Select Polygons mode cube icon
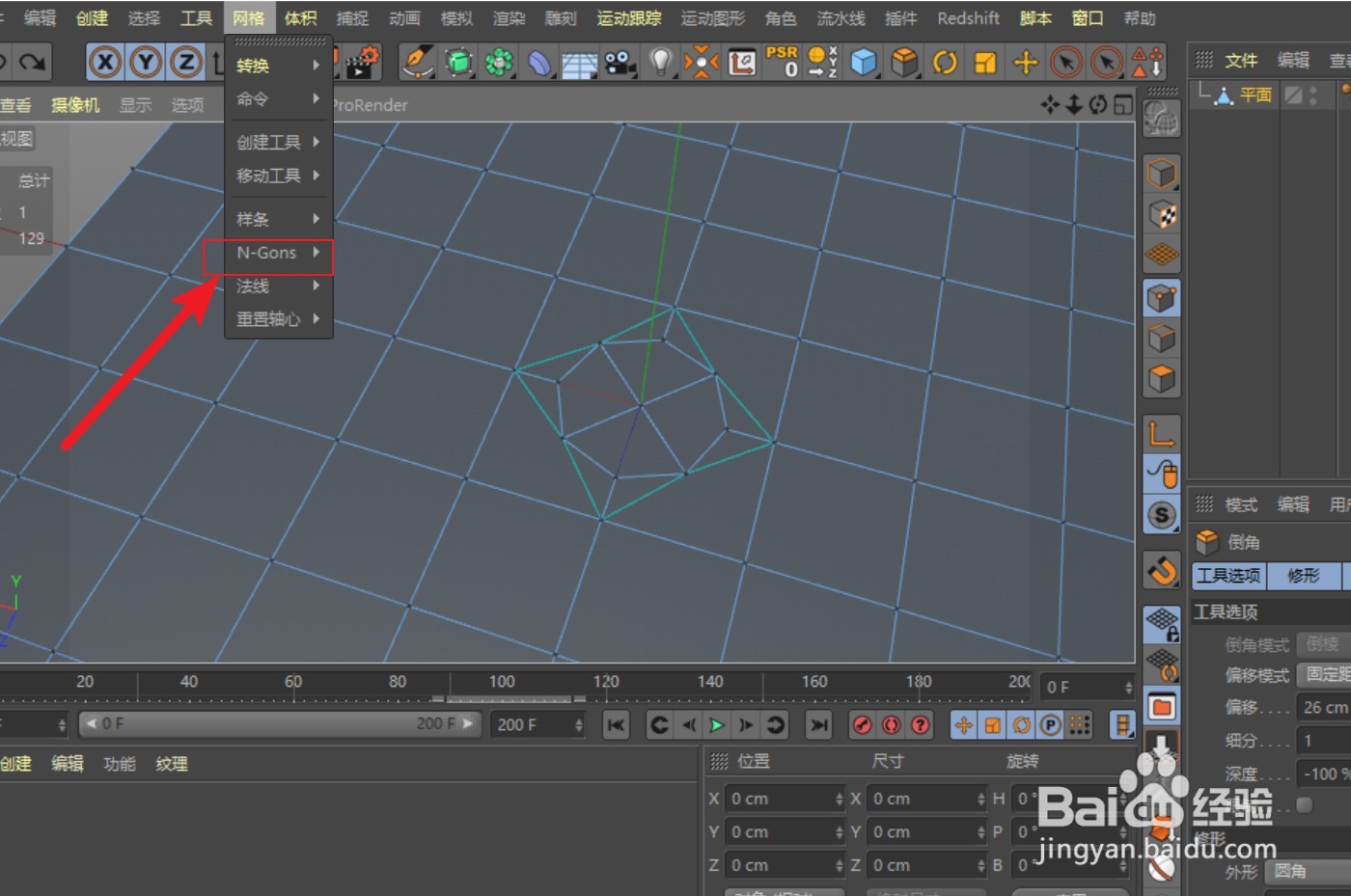 1162,378
